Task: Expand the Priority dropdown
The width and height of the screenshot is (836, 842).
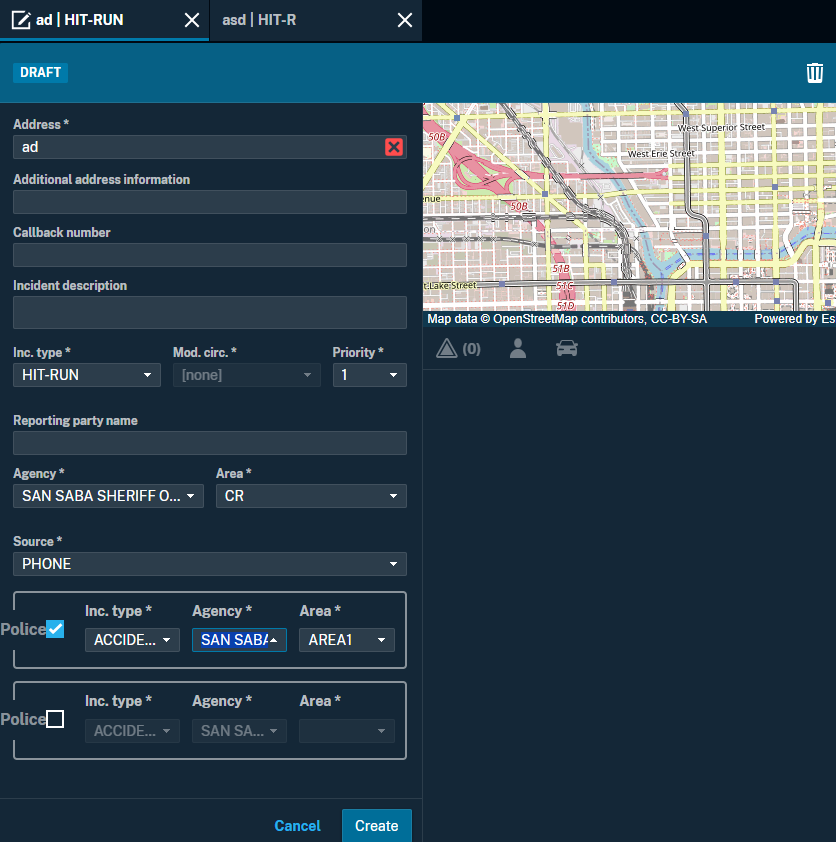Action: tap(369, 375)
